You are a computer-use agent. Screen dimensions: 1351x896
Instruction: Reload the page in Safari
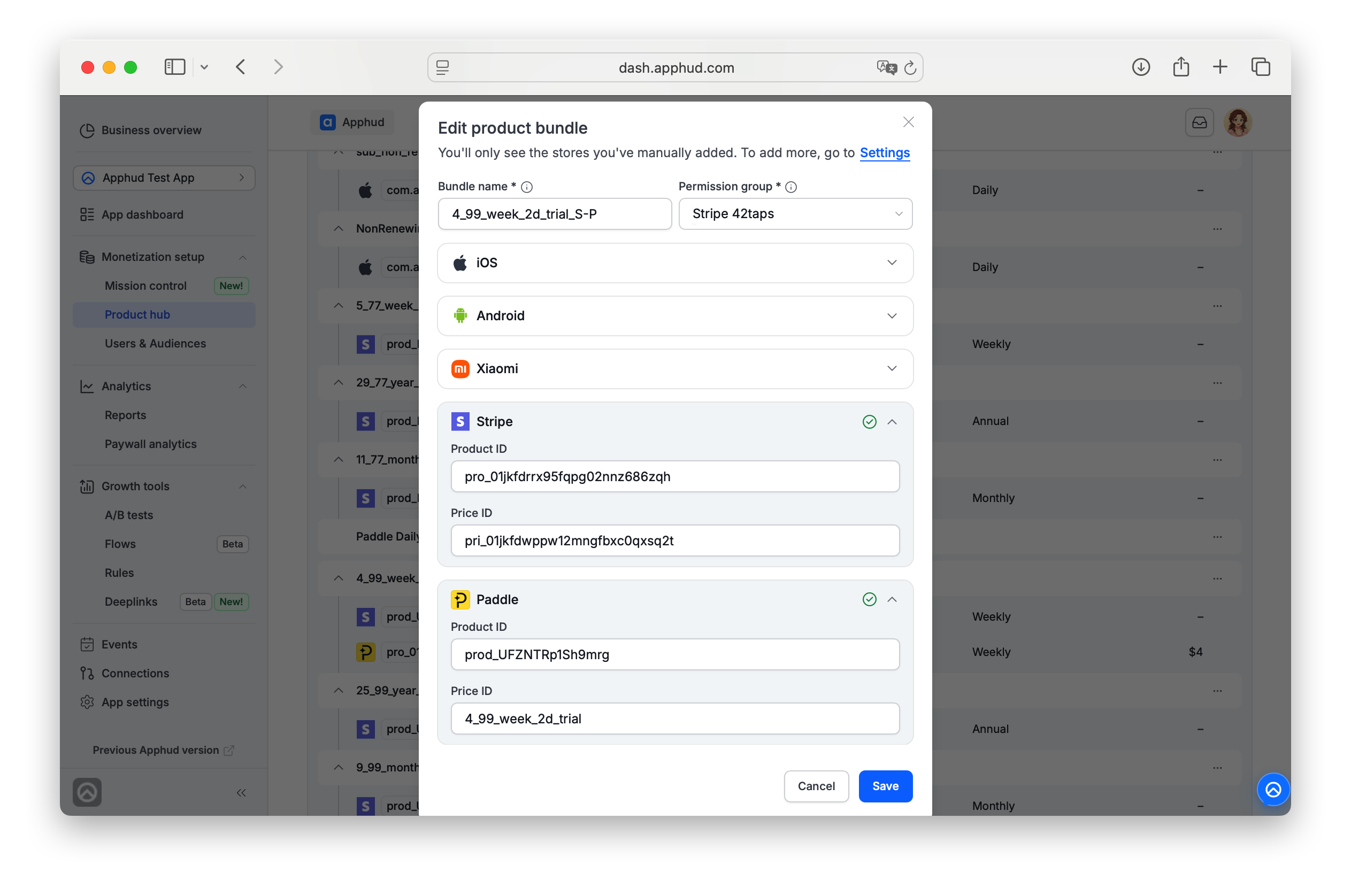click(x=910, y=67)
